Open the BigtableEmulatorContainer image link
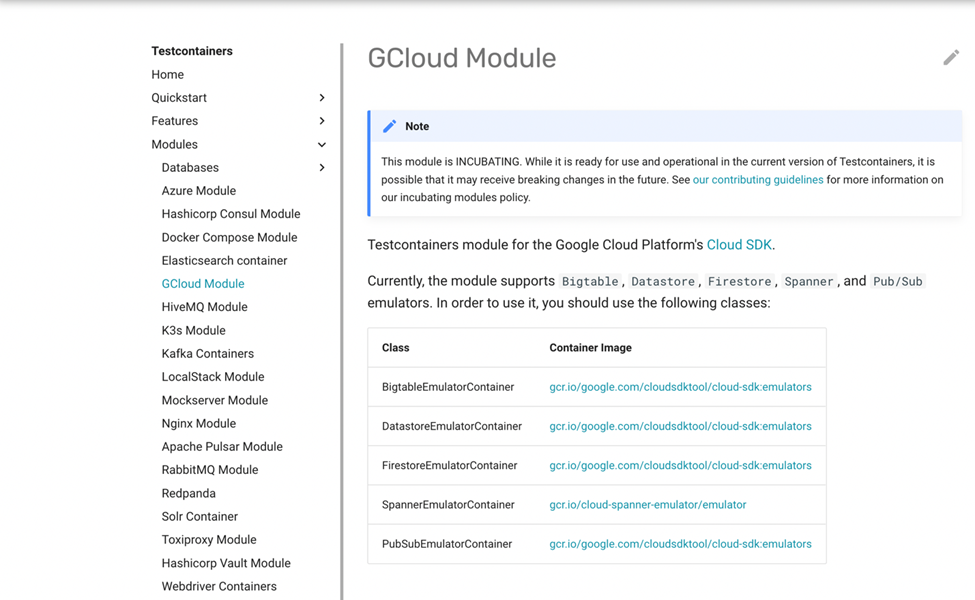The image size is (975, 600). point(680,387)
